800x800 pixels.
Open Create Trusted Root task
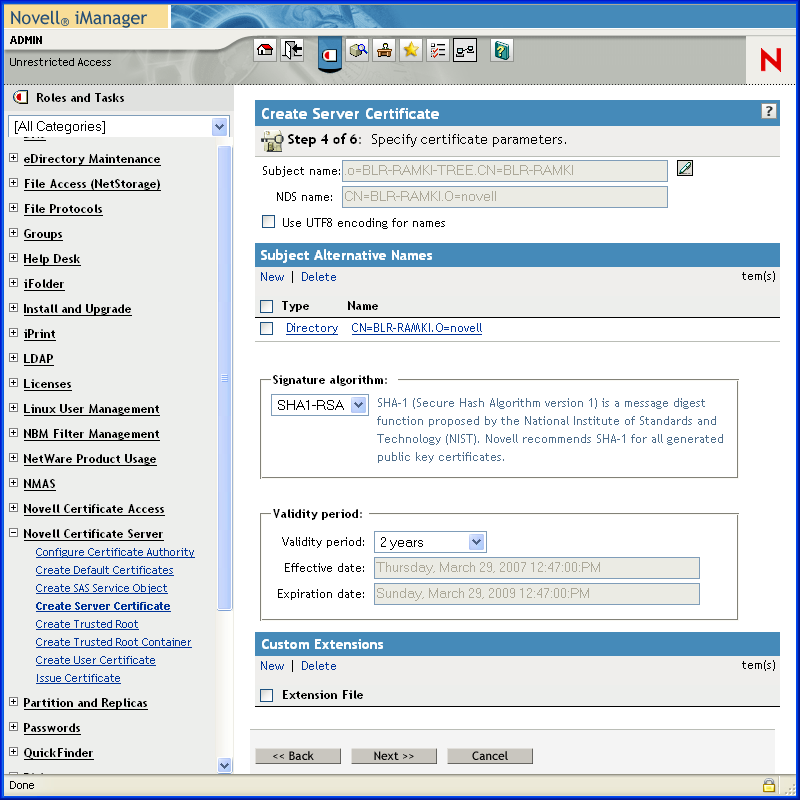click(87, 624)
